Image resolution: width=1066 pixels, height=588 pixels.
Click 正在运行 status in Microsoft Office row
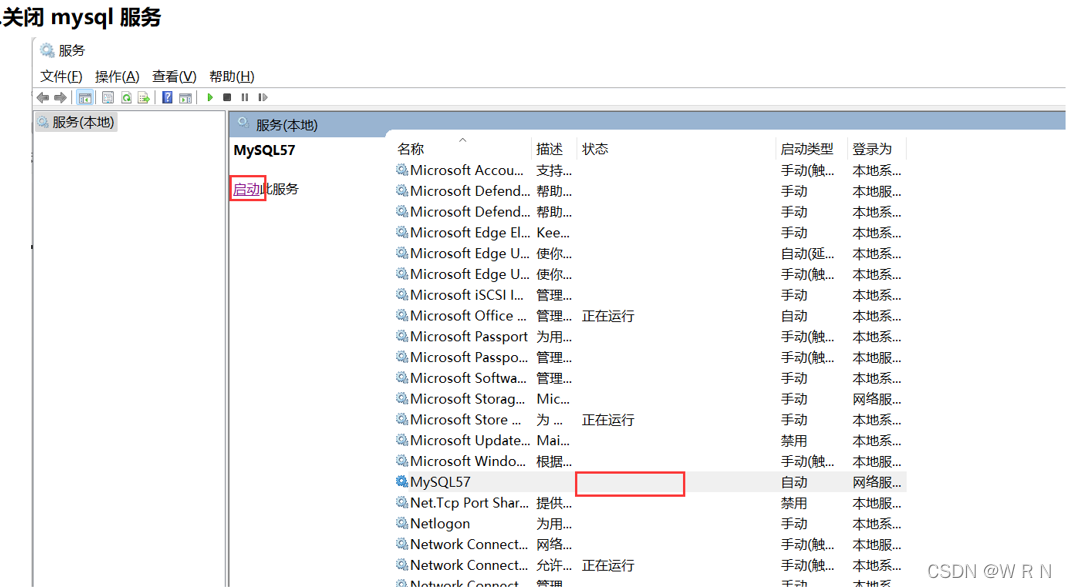tap(608, 316)
